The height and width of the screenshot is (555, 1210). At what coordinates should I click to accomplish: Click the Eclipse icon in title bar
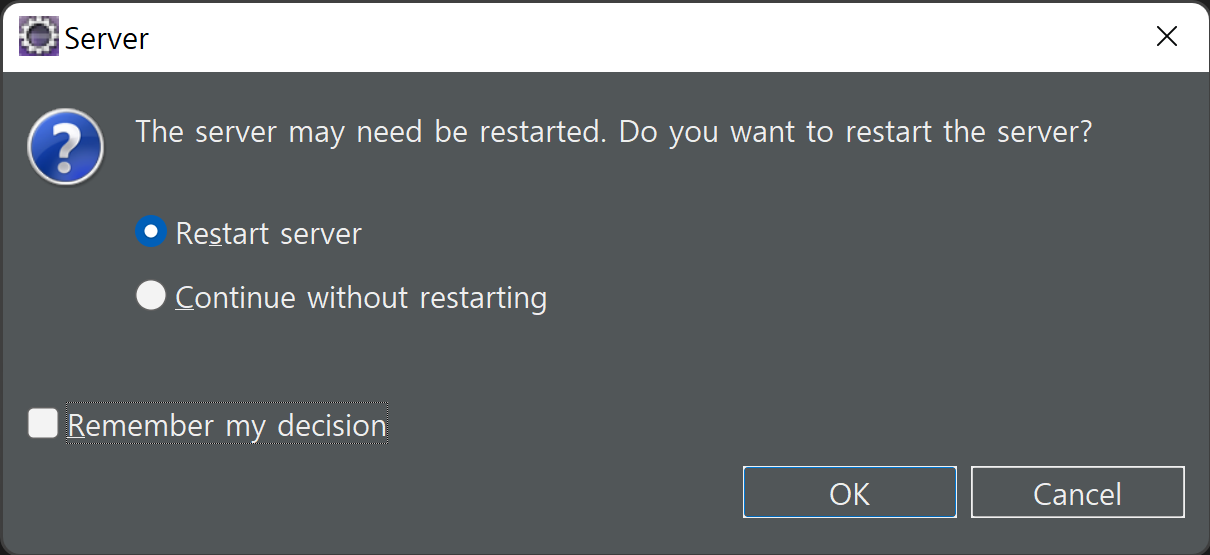(40, 37)
